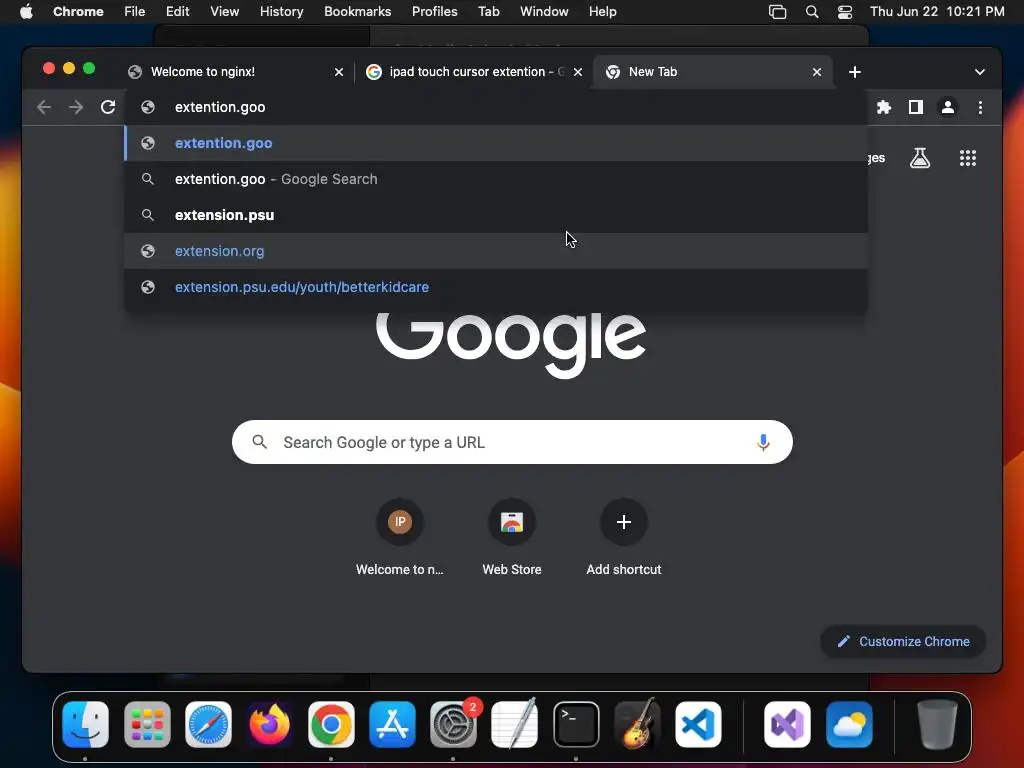Choose extention.goo - Google Search suggestion

pos(496,179)
